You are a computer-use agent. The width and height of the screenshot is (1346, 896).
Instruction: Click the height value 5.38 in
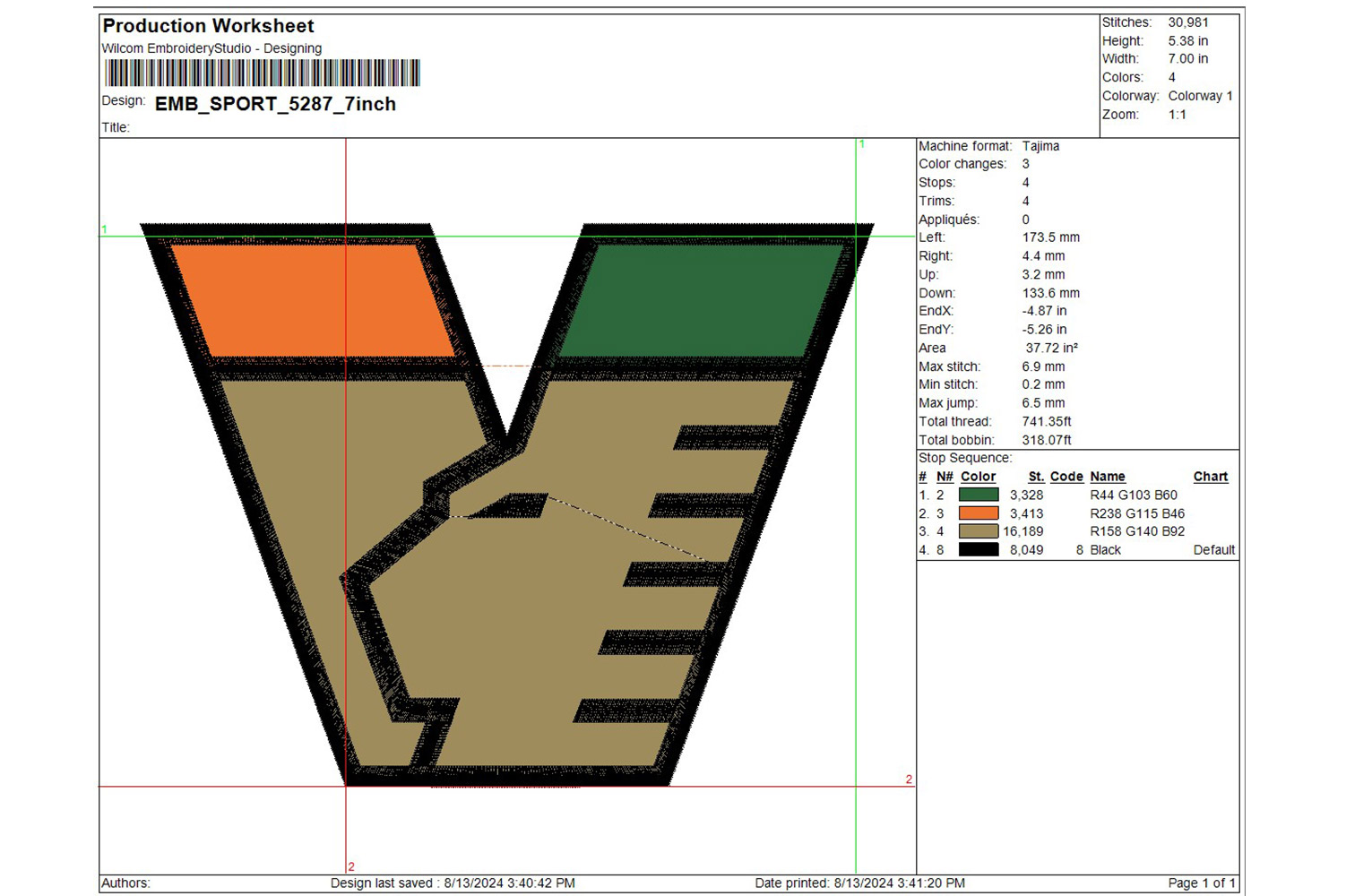1188,41
